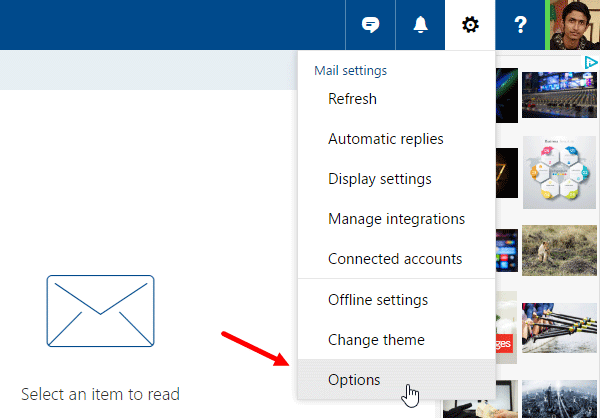The height and width of the screenshot is (418, 600).
Task: Open the help question mark icon
Action: 520,25
